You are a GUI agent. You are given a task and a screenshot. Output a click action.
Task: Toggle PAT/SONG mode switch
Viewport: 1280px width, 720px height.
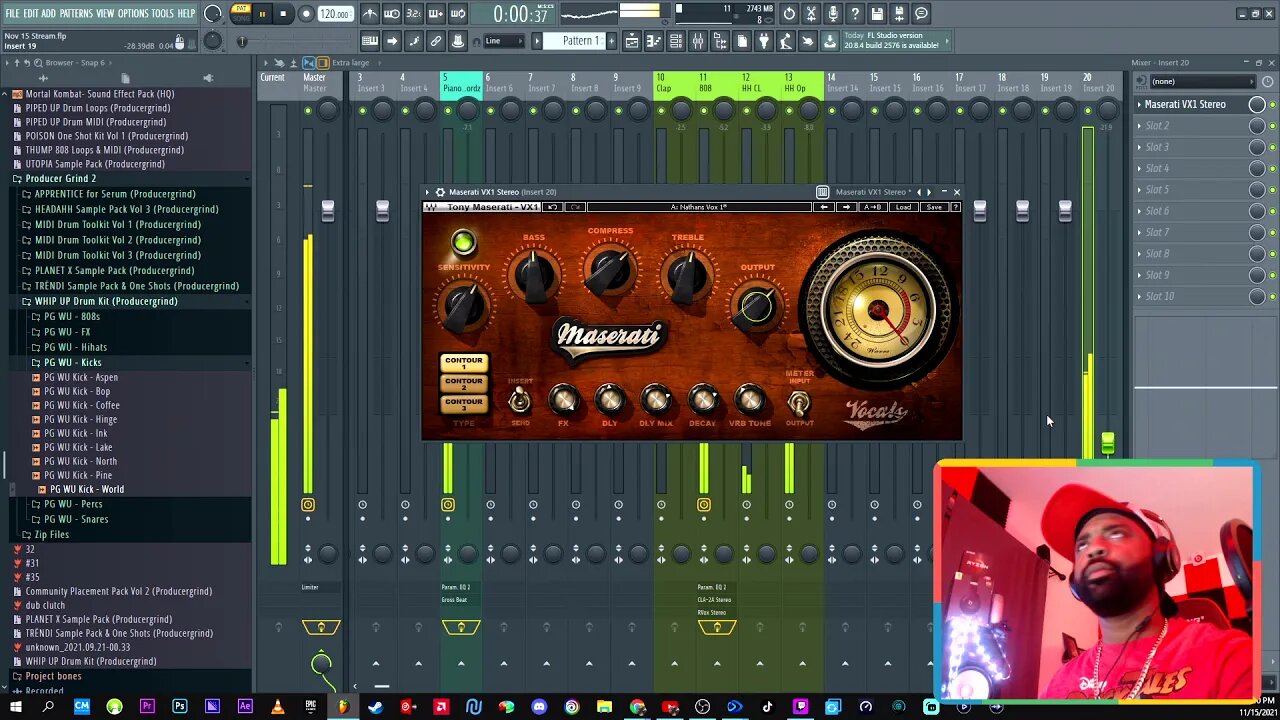coord(241,13)
